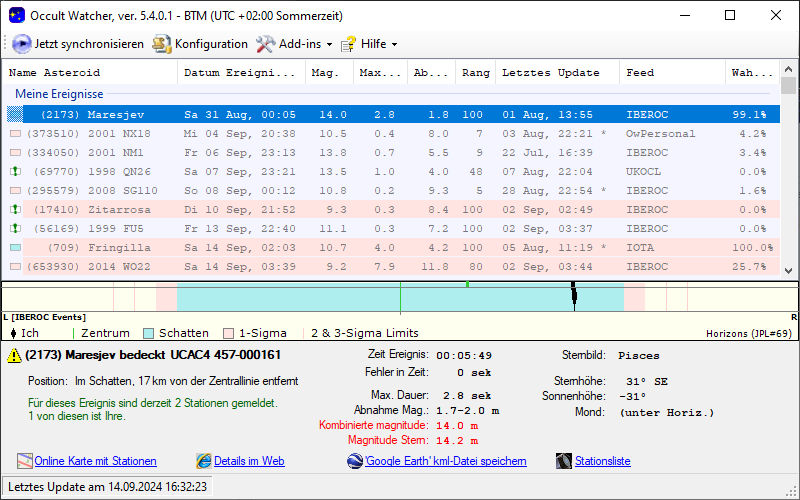Click the station flag icon for 1998 QN26
Screen dimensions: 800x500
pos(15,172)
